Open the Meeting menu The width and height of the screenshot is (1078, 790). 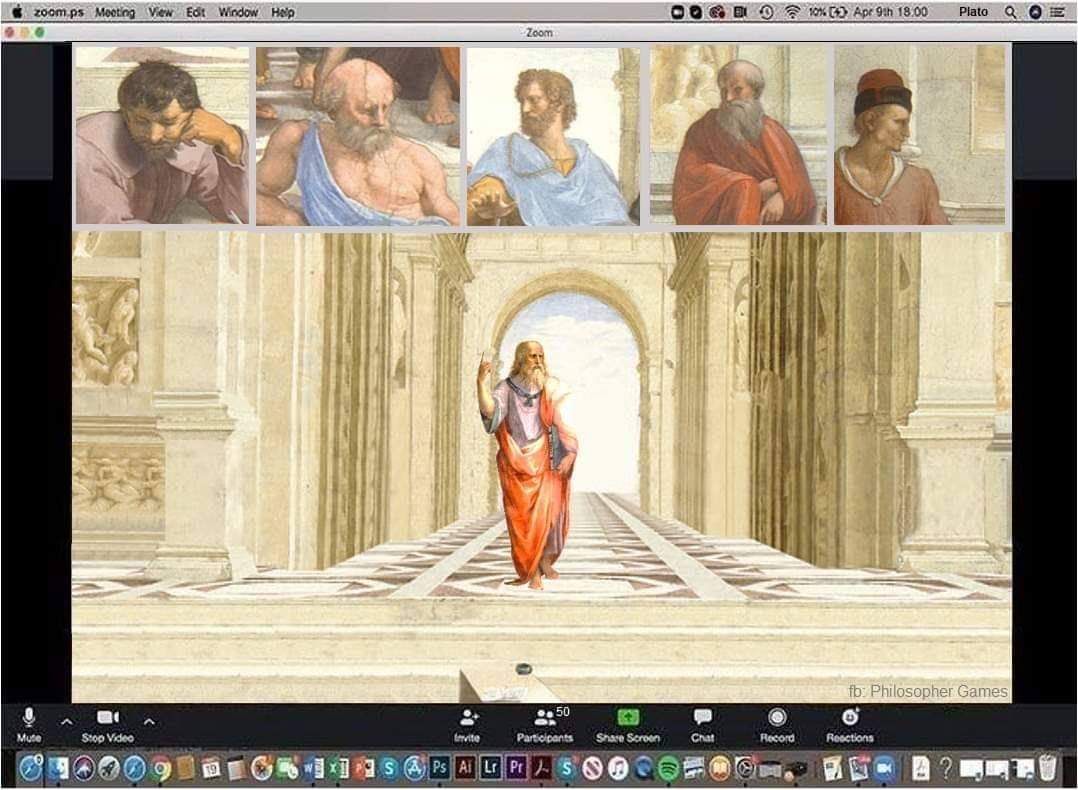click(114, 12)
